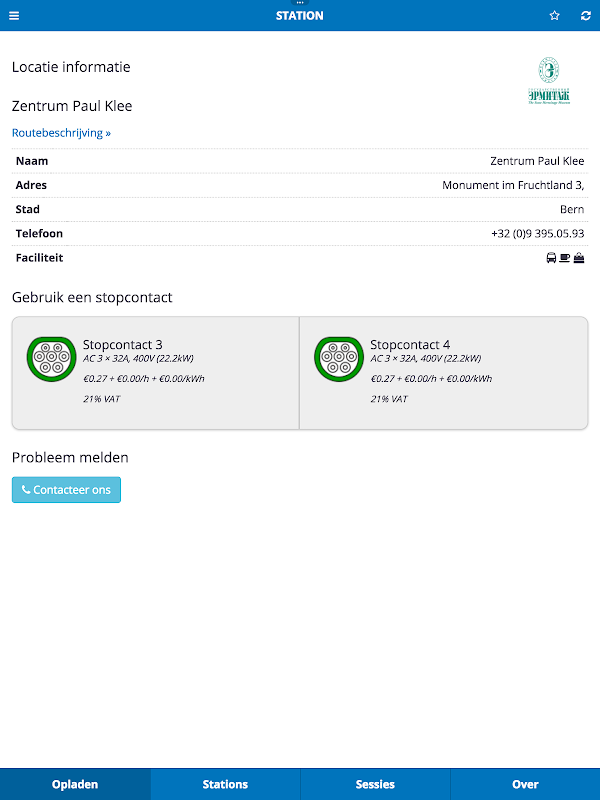600x800 pixels.
Task: Click the Contacteer ons button
Action: (66, 490)
